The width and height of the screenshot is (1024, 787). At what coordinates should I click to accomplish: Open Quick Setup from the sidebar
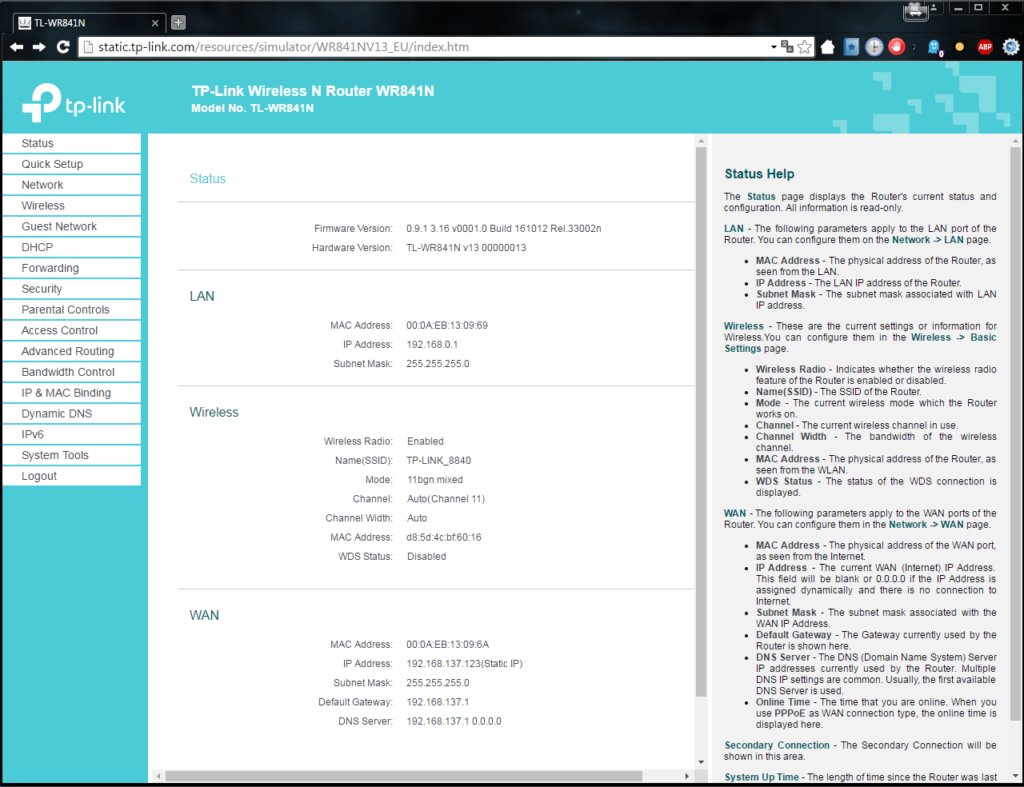52,164
